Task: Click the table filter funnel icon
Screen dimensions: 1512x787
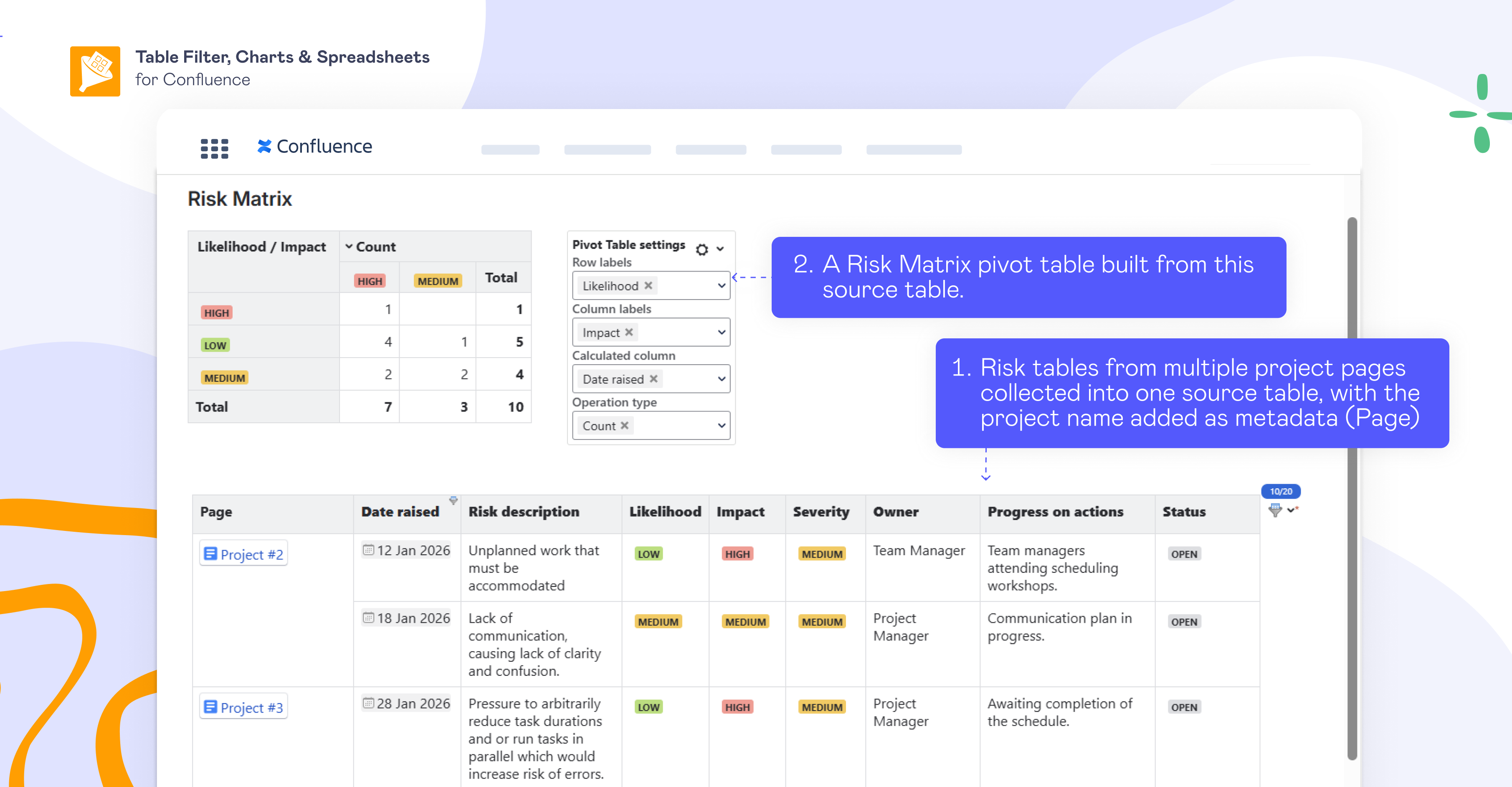Action: point(1275,510)
